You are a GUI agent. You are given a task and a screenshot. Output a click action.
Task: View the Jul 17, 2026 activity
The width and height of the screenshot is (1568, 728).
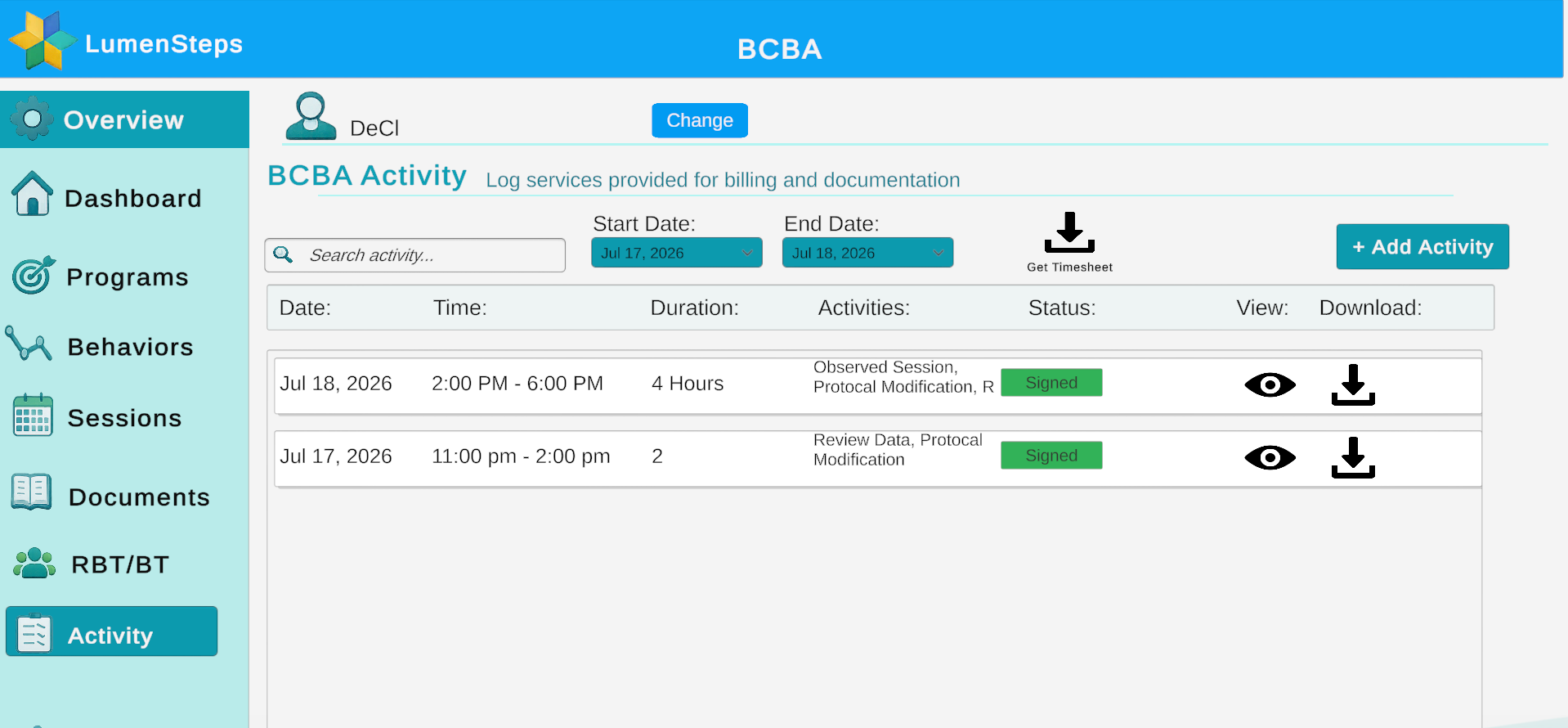pos(1270,457)
